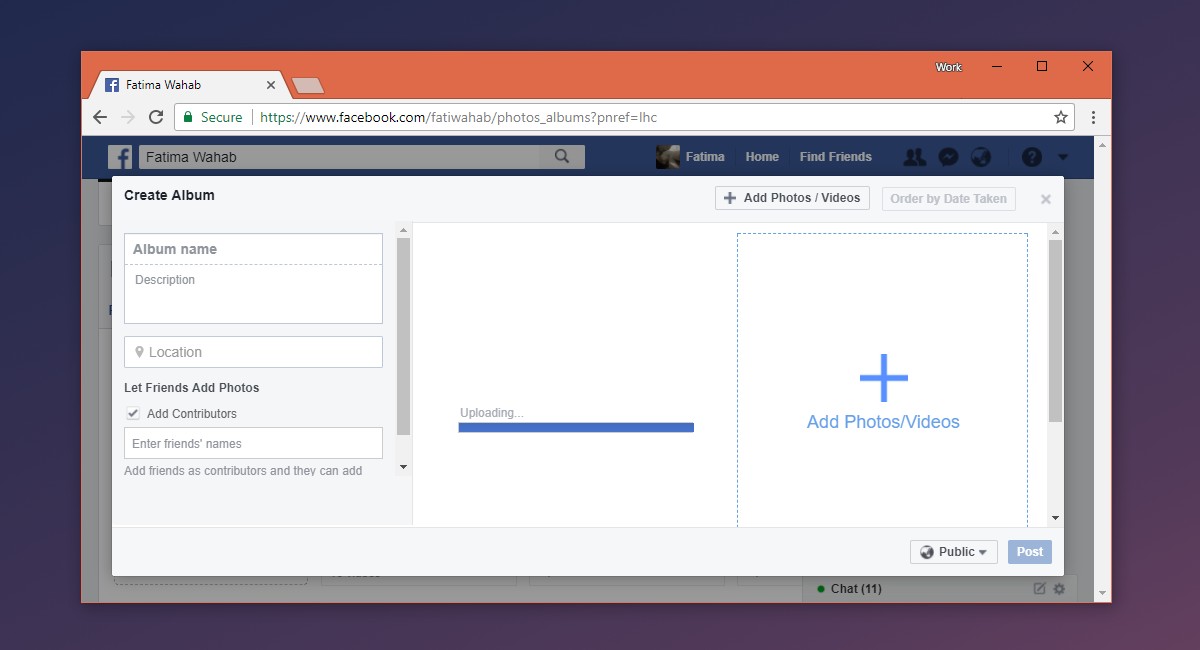Click the Description text area
Screen dimensions: 1200x650
253,294
